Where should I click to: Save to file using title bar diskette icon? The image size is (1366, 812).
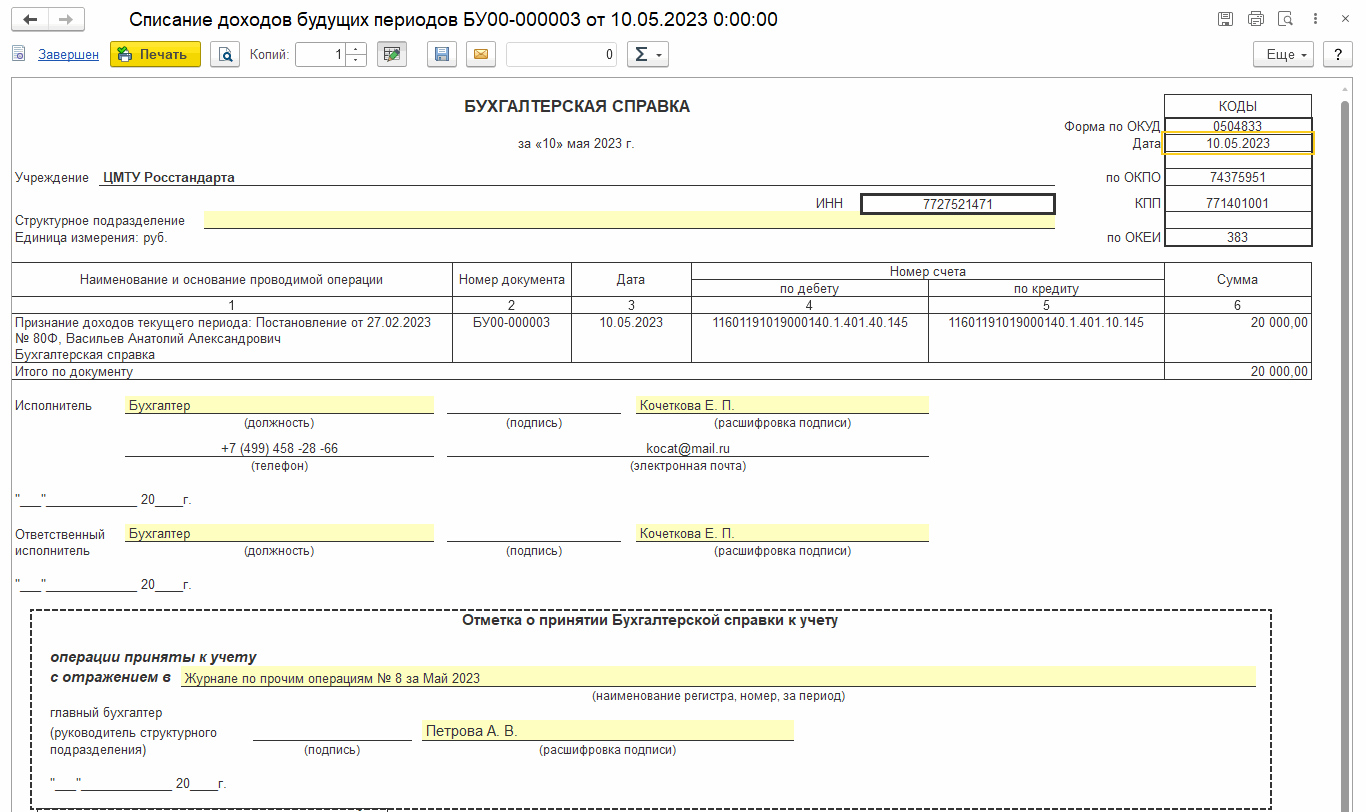pos(1226,19)
